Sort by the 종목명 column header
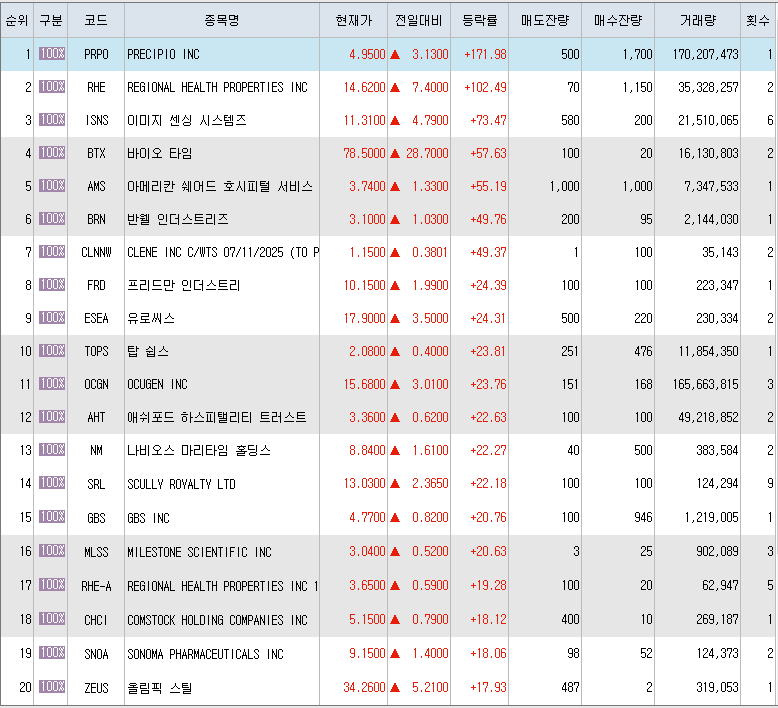 pyautogui.click(x=222, y=20)
